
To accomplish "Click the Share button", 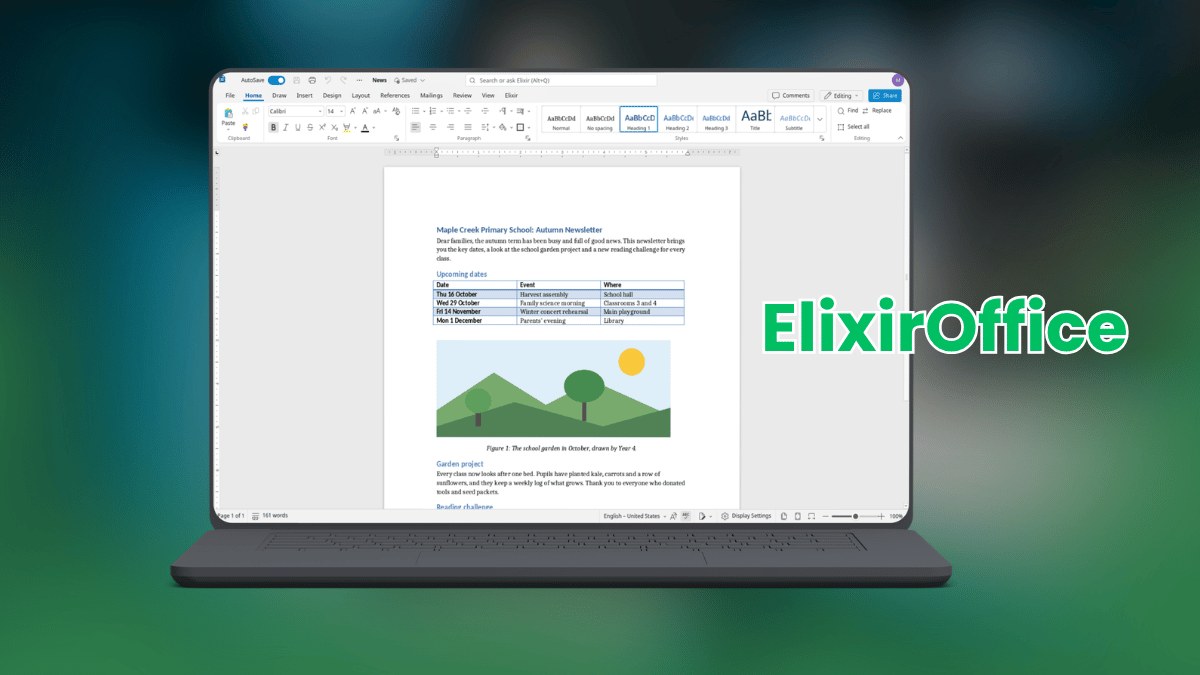I will [x=885, y=96].
